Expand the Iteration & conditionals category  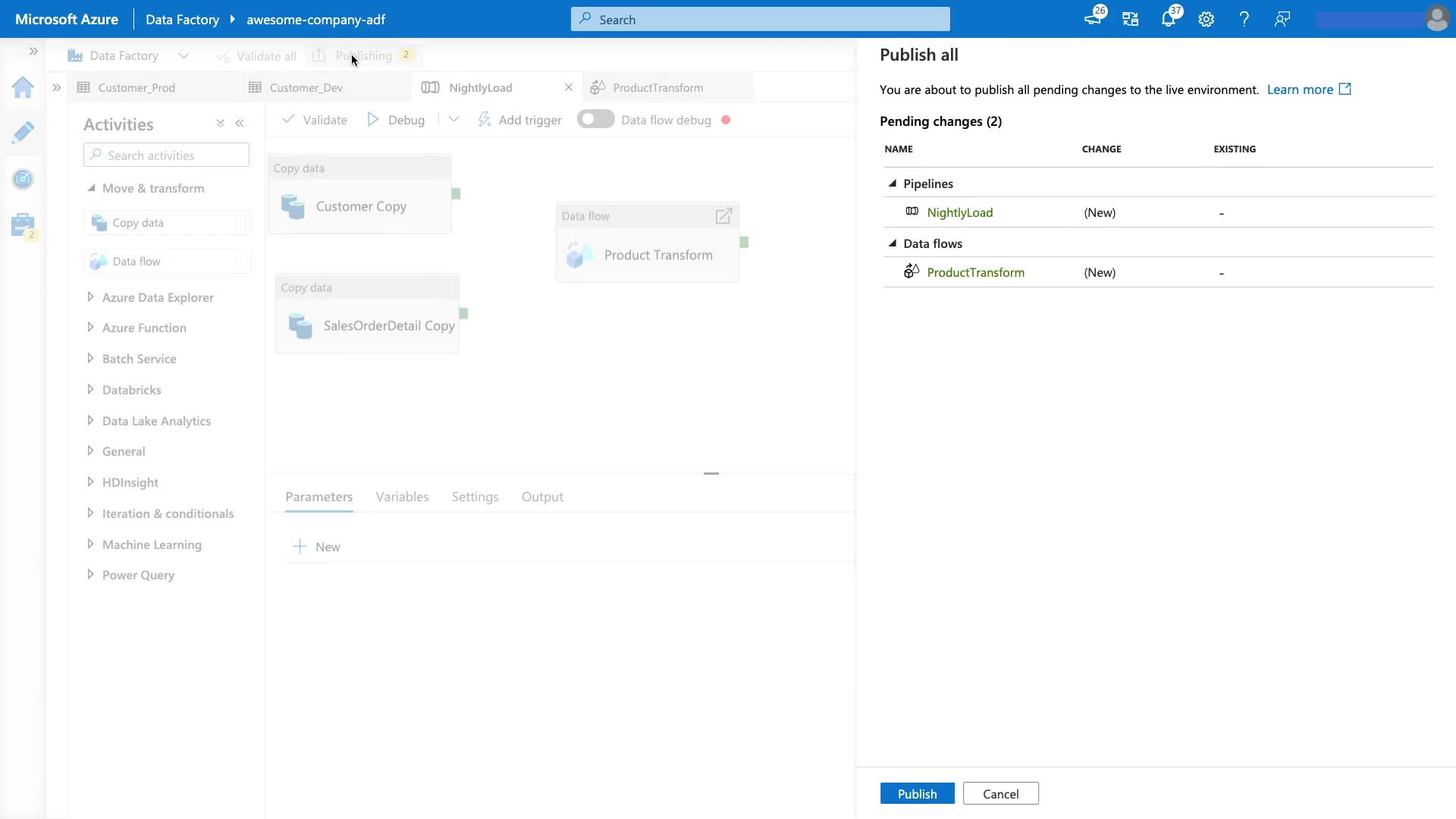(90, 513)
